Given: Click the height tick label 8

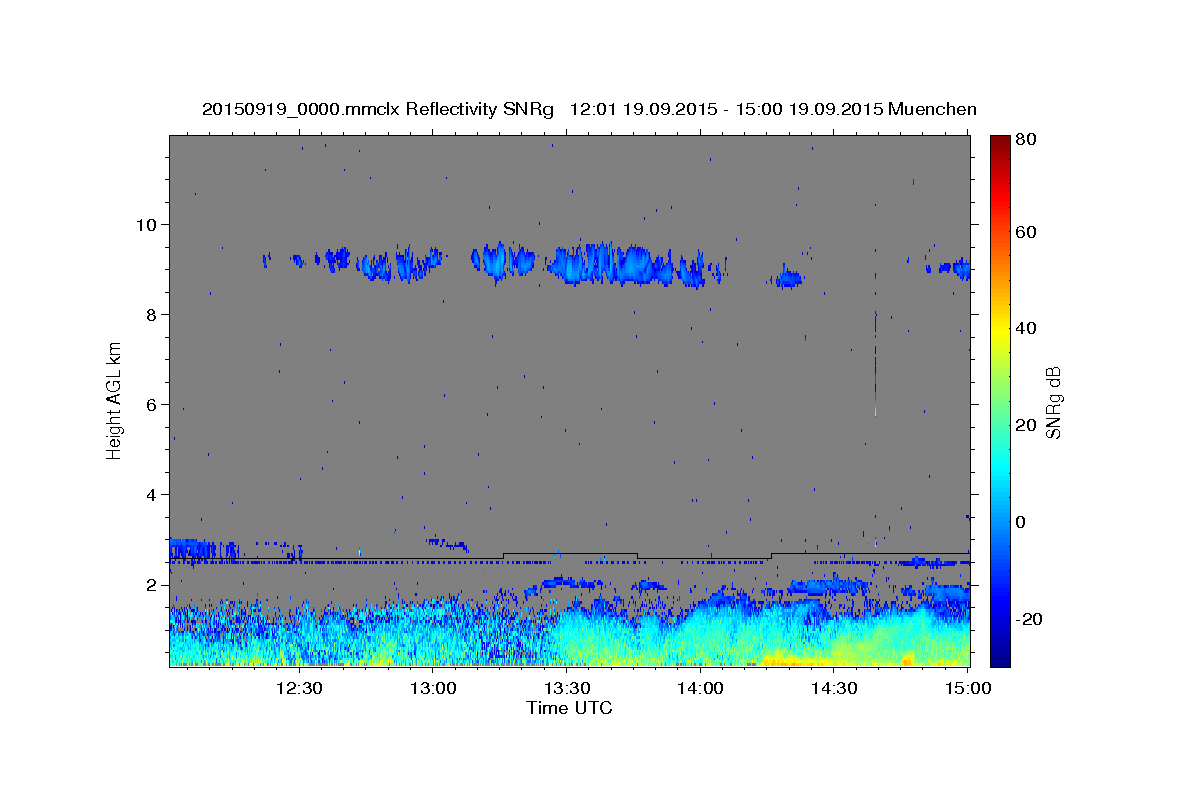Looking at the screenshot, I should (x=153, y=314).
